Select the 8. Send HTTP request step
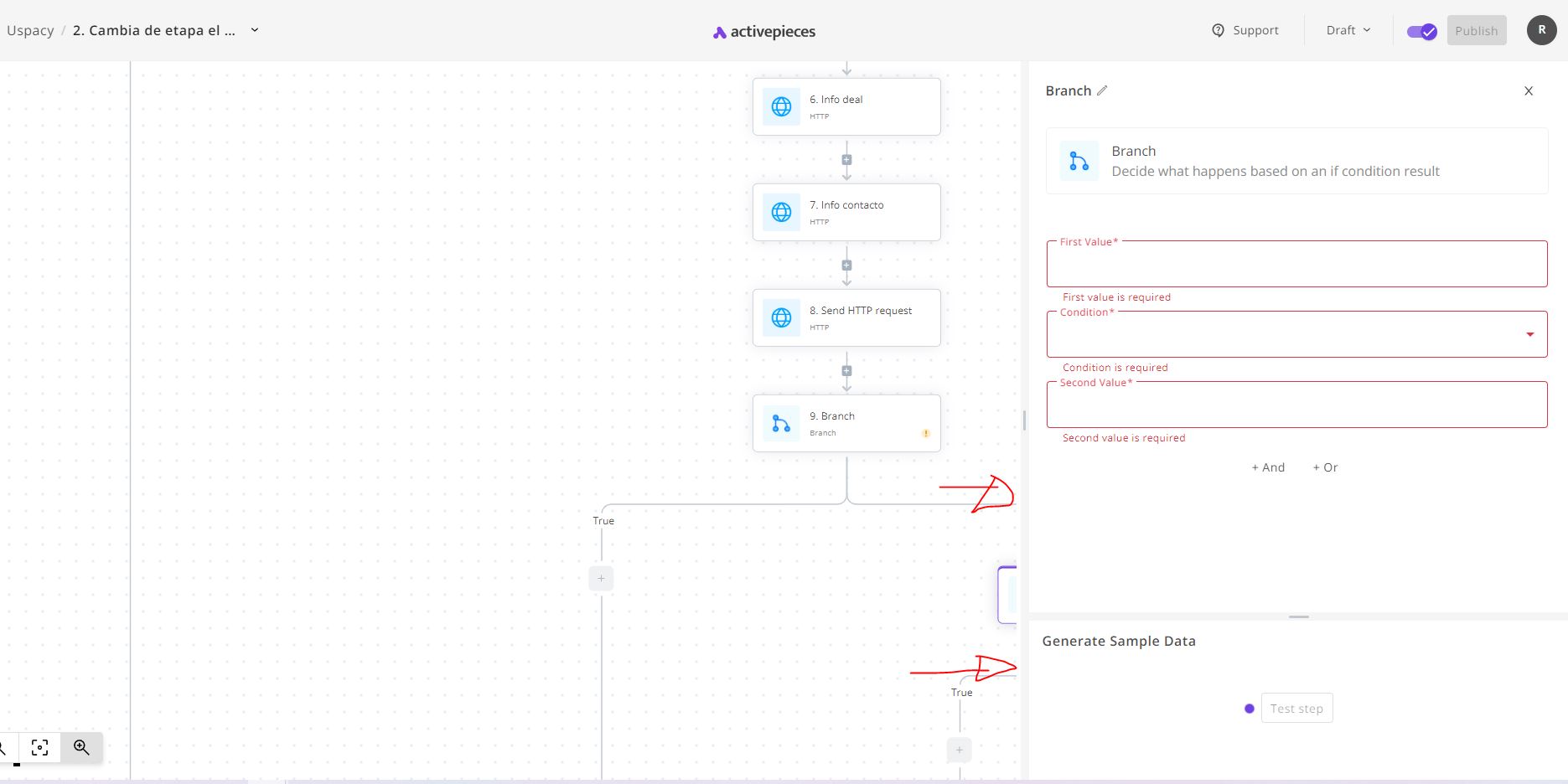This screenshot has height=784, width=1568. pyautogui.click(x=846, y=318)
